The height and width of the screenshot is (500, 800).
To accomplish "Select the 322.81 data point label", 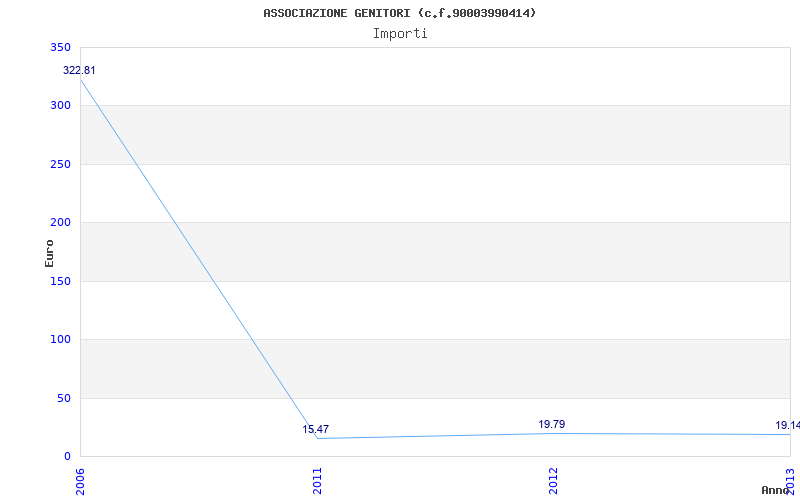I will [x=79, y=70].
